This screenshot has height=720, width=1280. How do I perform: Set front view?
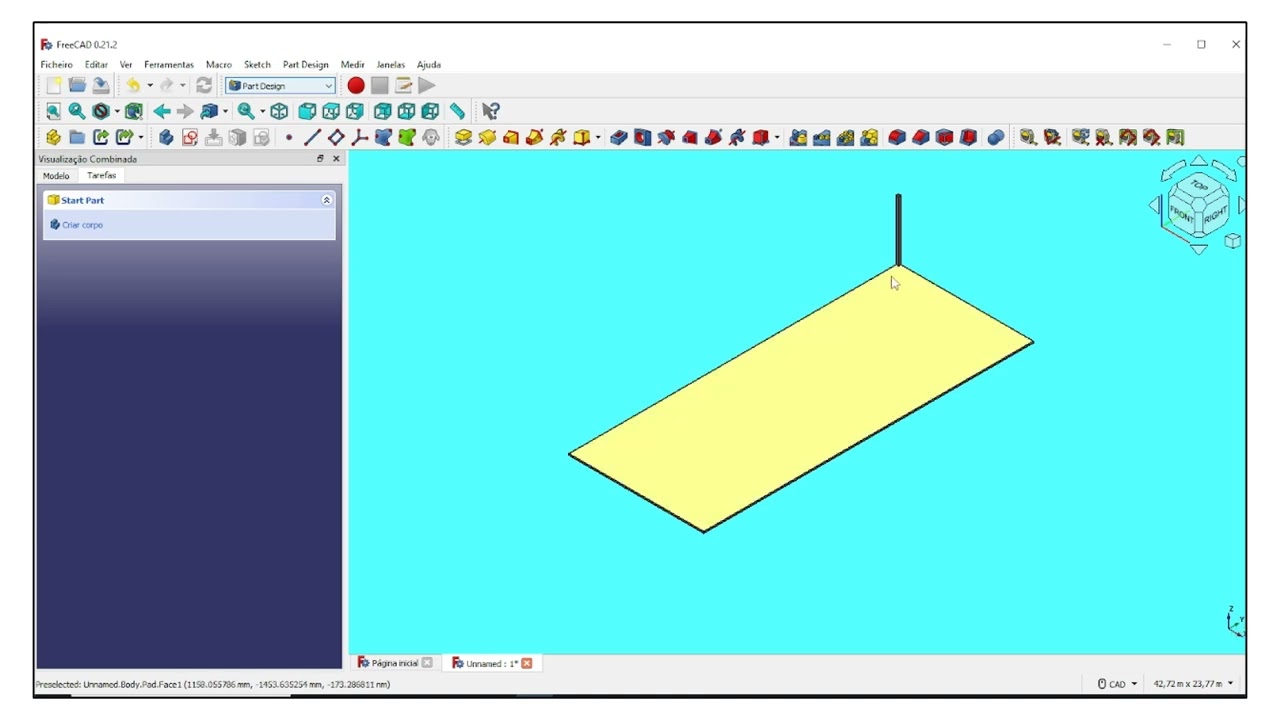[x=307, y=112]
